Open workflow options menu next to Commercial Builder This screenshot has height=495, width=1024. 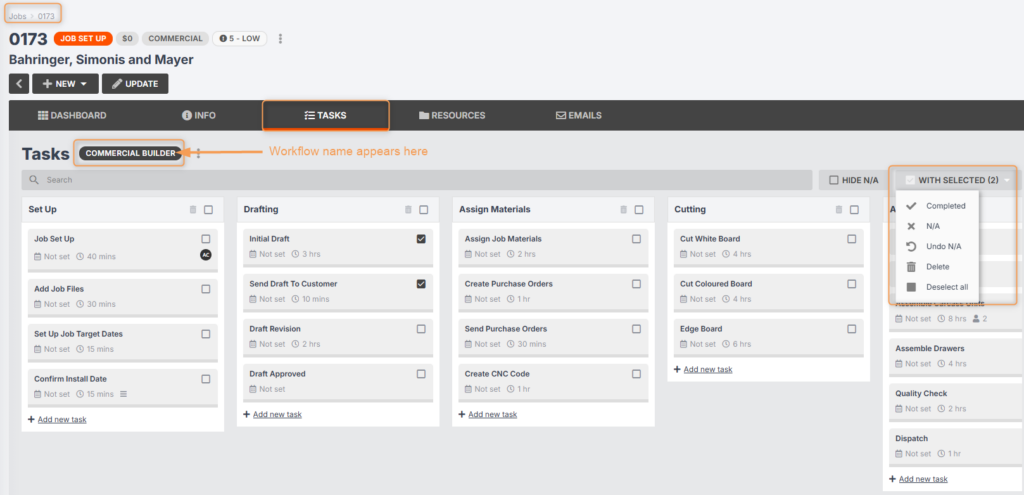click(198, 154)
